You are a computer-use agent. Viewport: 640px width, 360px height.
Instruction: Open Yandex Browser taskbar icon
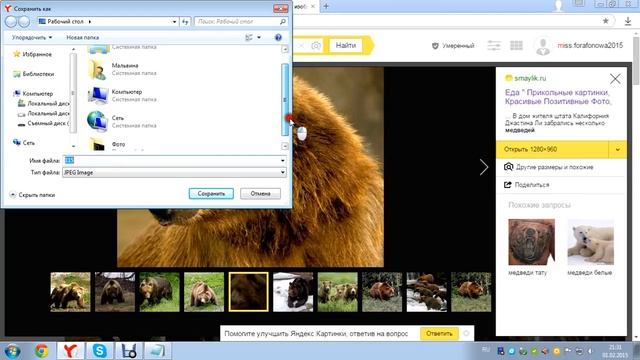coord(70,351)
